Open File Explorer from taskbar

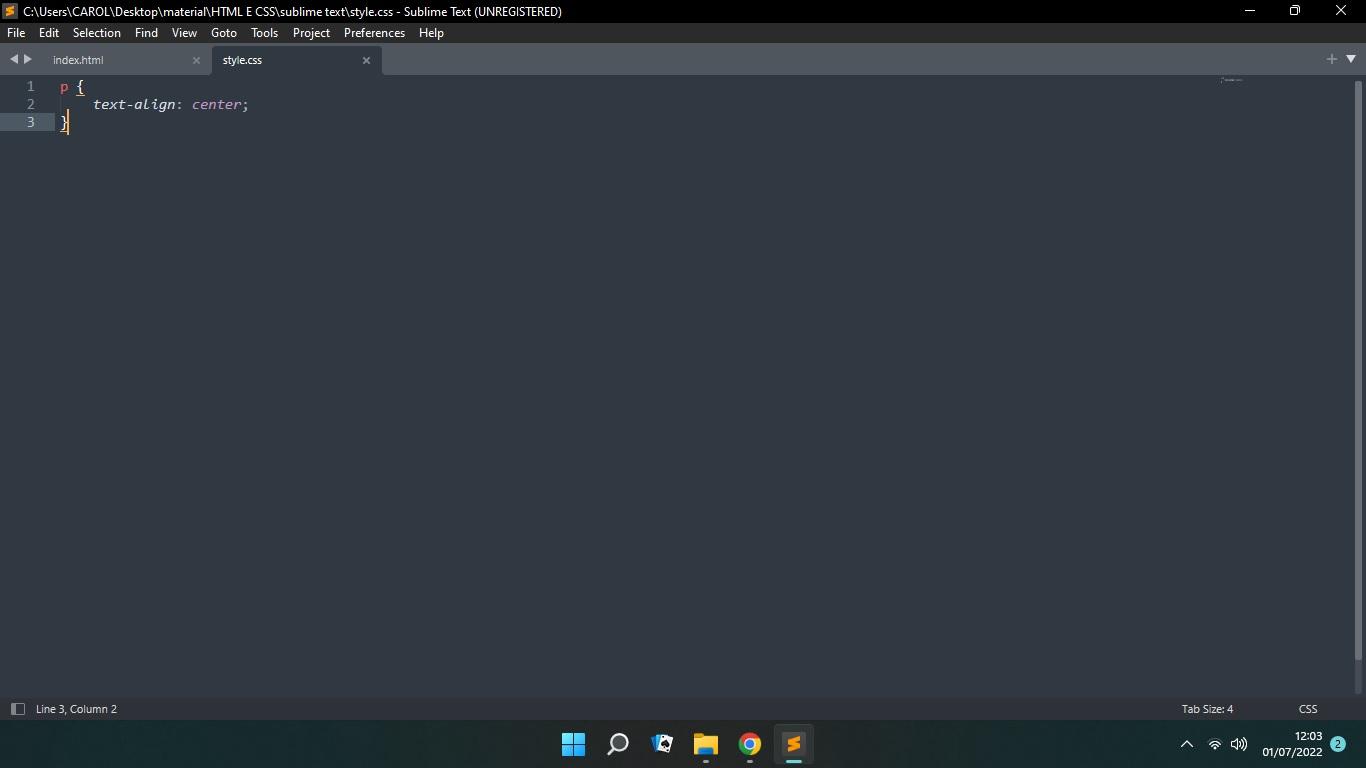(706, 744)
